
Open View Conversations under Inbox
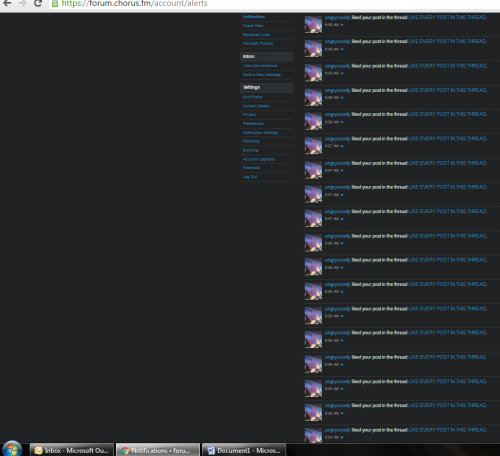[260, 66]
